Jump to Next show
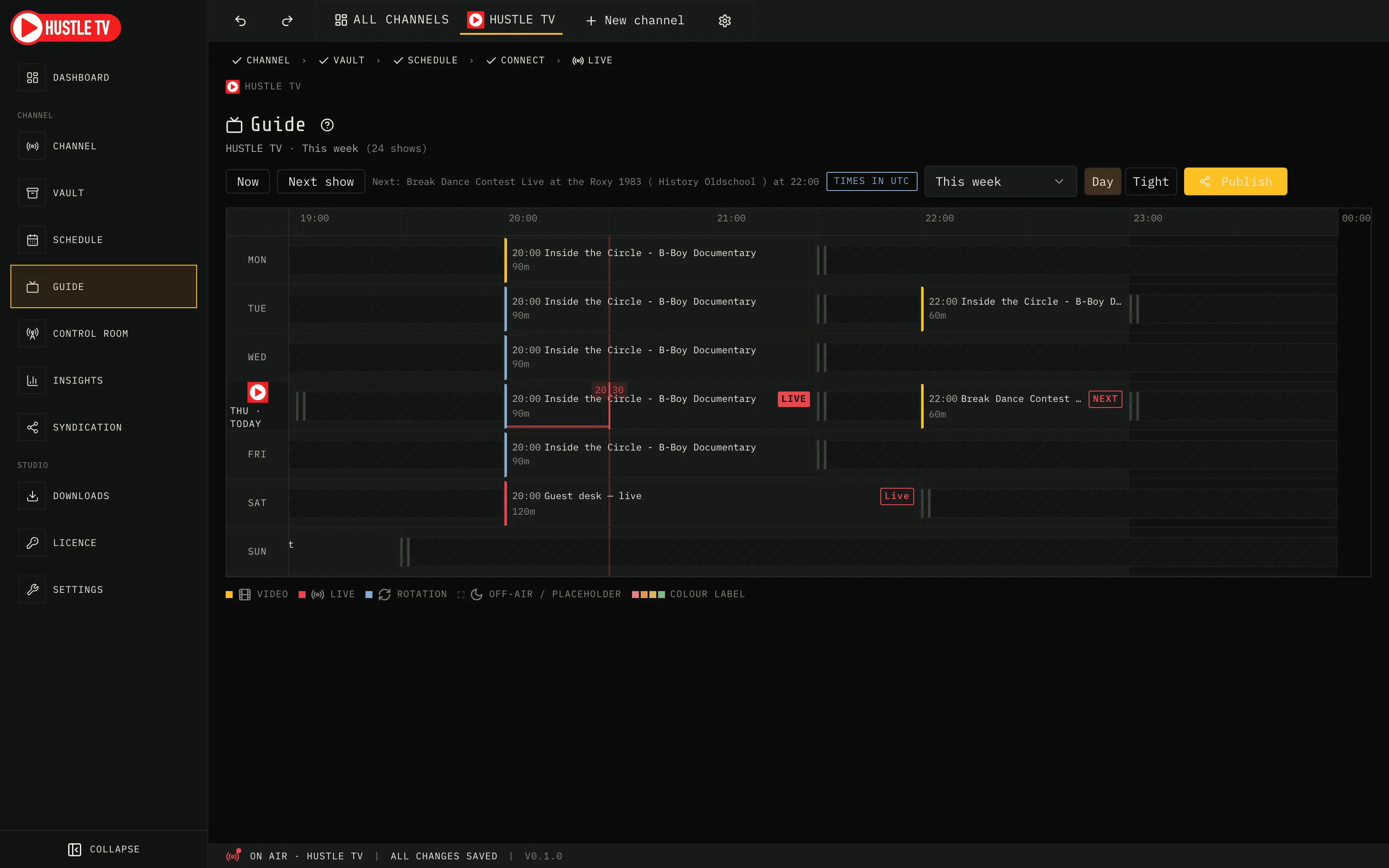The width and height of the screenshot is (1389, 868). (321, 181)
